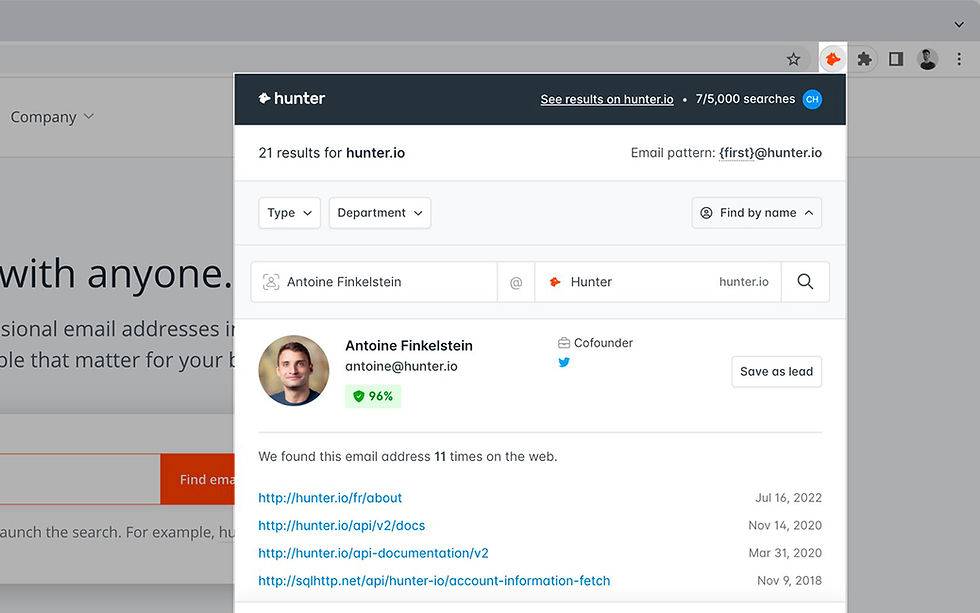Click the Save as lead button

(776, 371)
